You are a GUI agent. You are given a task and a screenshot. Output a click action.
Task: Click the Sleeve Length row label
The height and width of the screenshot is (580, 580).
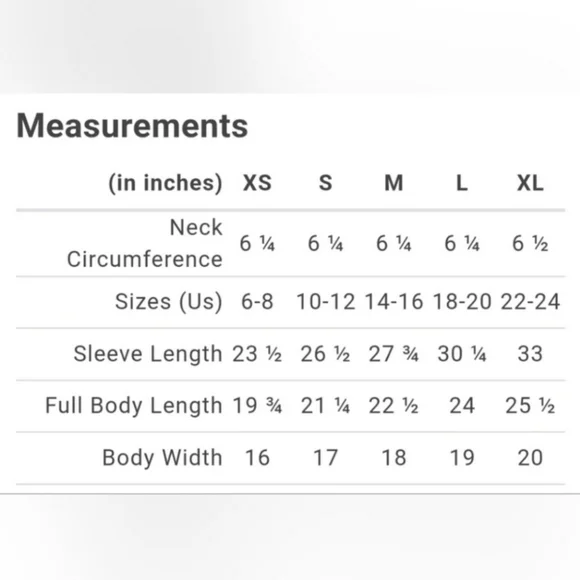tap(148, 354)
